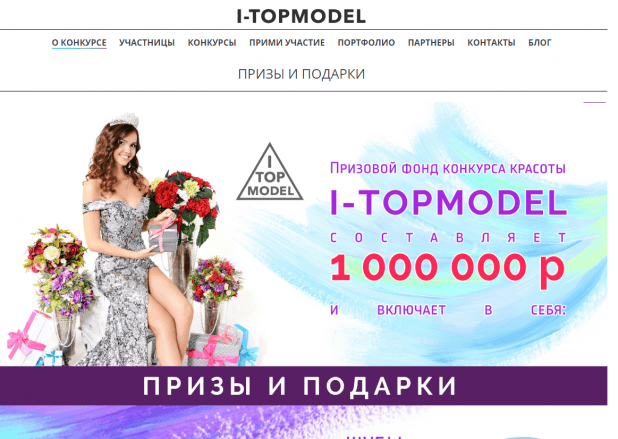Viewport: 618px width, 439px height.
Task: Select ПРИМИ УЧАСТИЕ in the navigation
Action: (x=287, y=43)
